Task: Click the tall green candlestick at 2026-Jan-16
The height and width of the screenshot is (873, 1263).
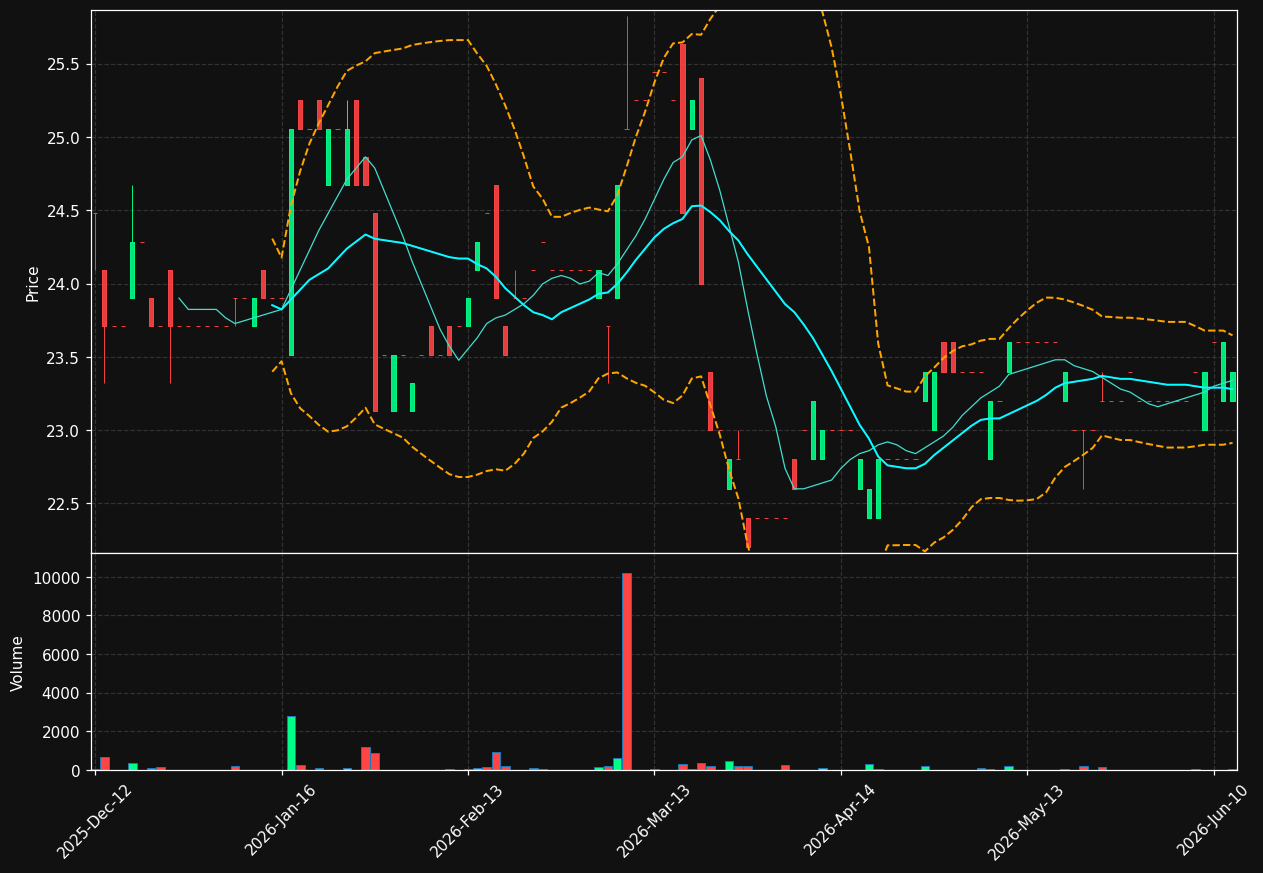Action: [291, 242]
